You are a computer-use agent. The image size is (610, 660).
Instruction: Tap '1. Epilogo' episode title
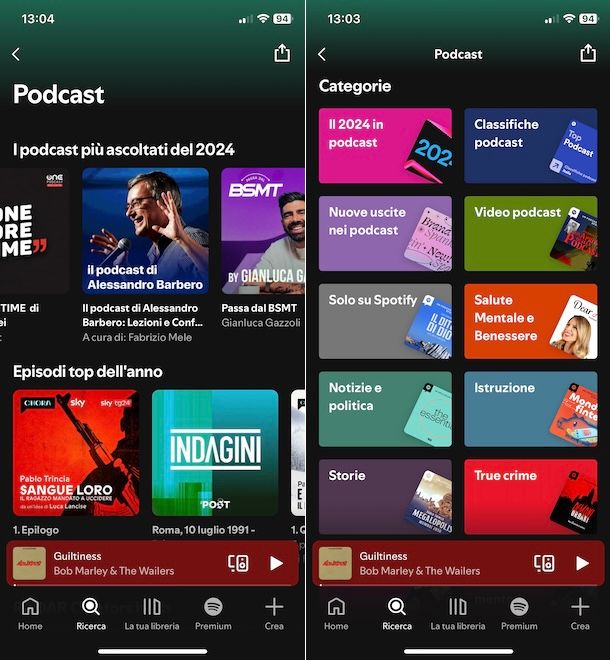click(x=36, y=530)
